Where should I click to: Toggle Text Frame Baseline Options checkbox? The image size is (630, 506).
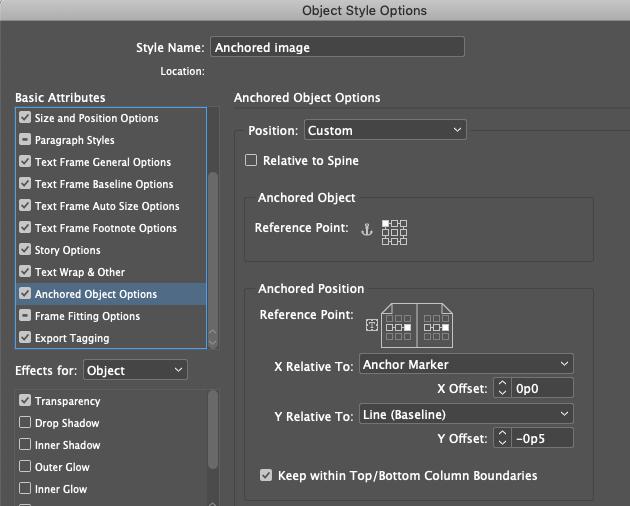25,183
